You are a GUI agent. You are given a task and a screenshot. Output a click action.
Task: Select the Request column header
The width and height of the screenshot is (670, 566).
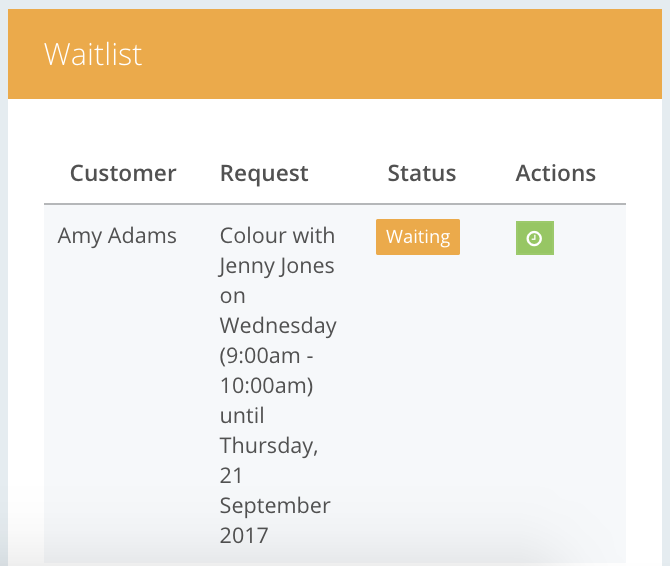[264, 174]
